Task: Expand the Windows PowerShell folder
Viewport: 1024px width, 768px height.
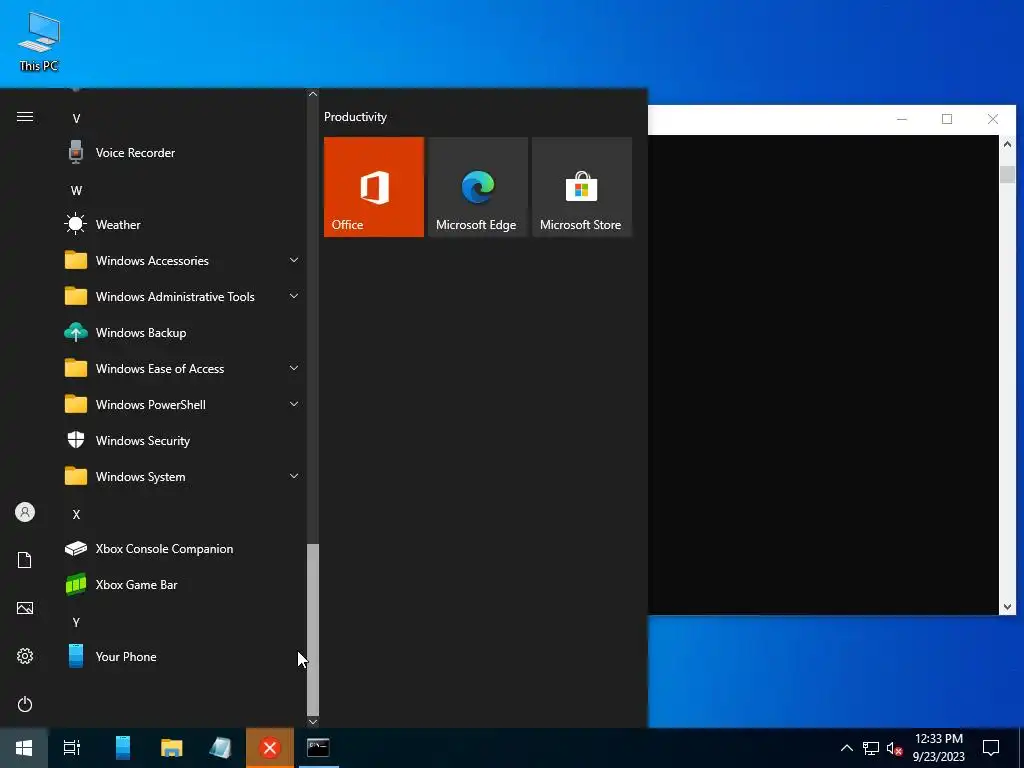Action: click(x=183, y=405)
